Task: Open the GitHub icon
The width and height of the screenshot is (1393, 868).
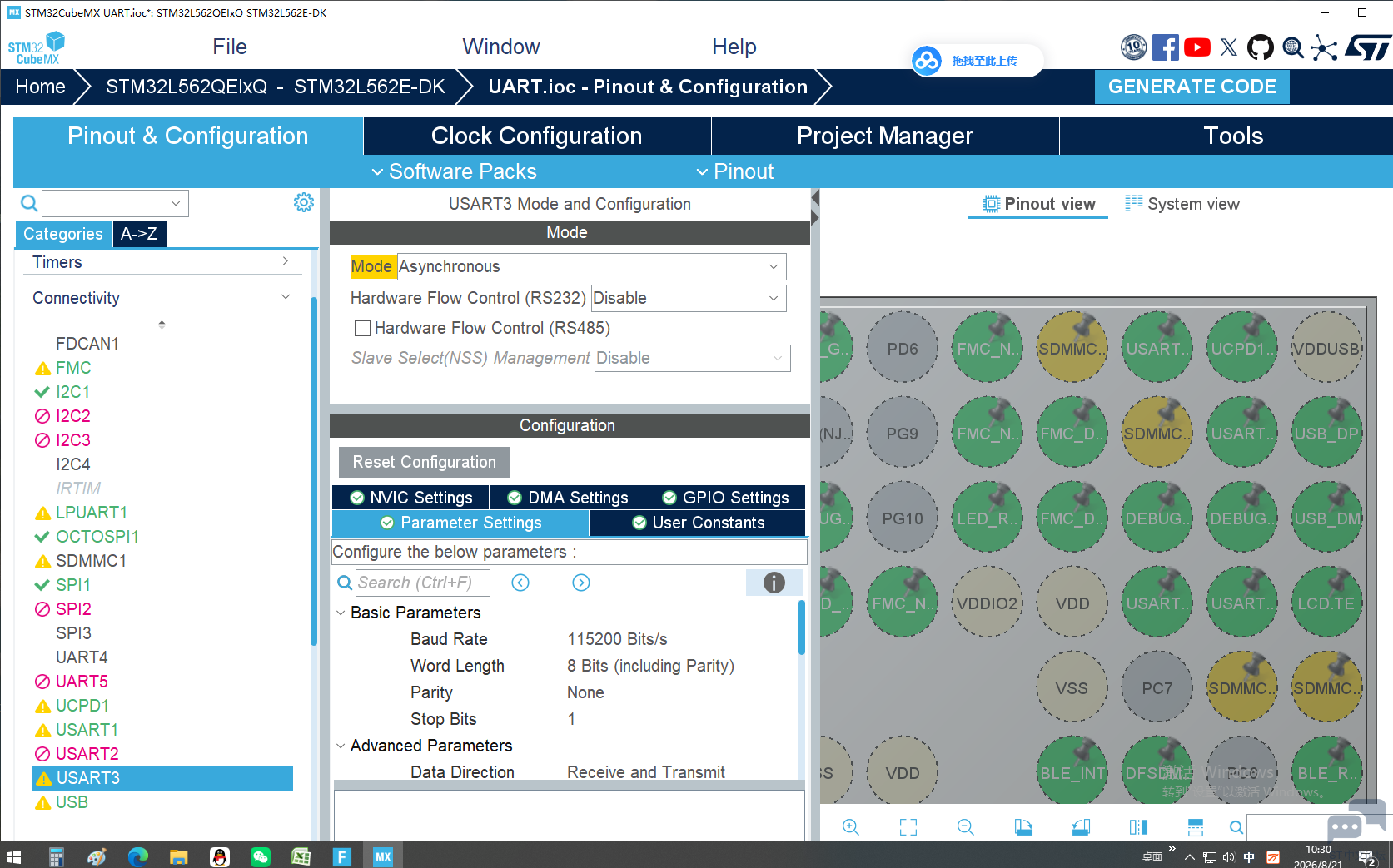Action: pyautogui.click(x=1261, y=47)
